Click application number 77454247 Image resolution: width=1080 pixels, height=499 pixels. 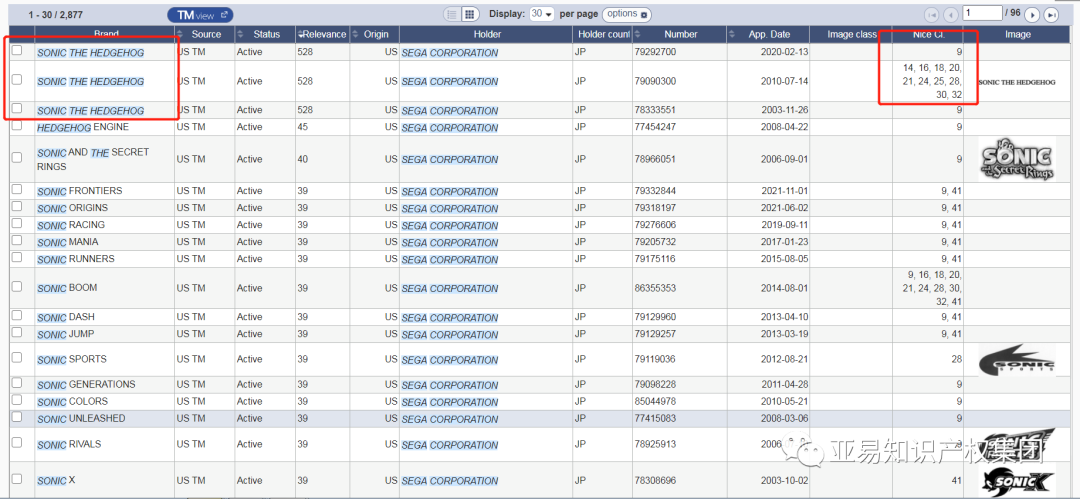[x=655, y=128]
